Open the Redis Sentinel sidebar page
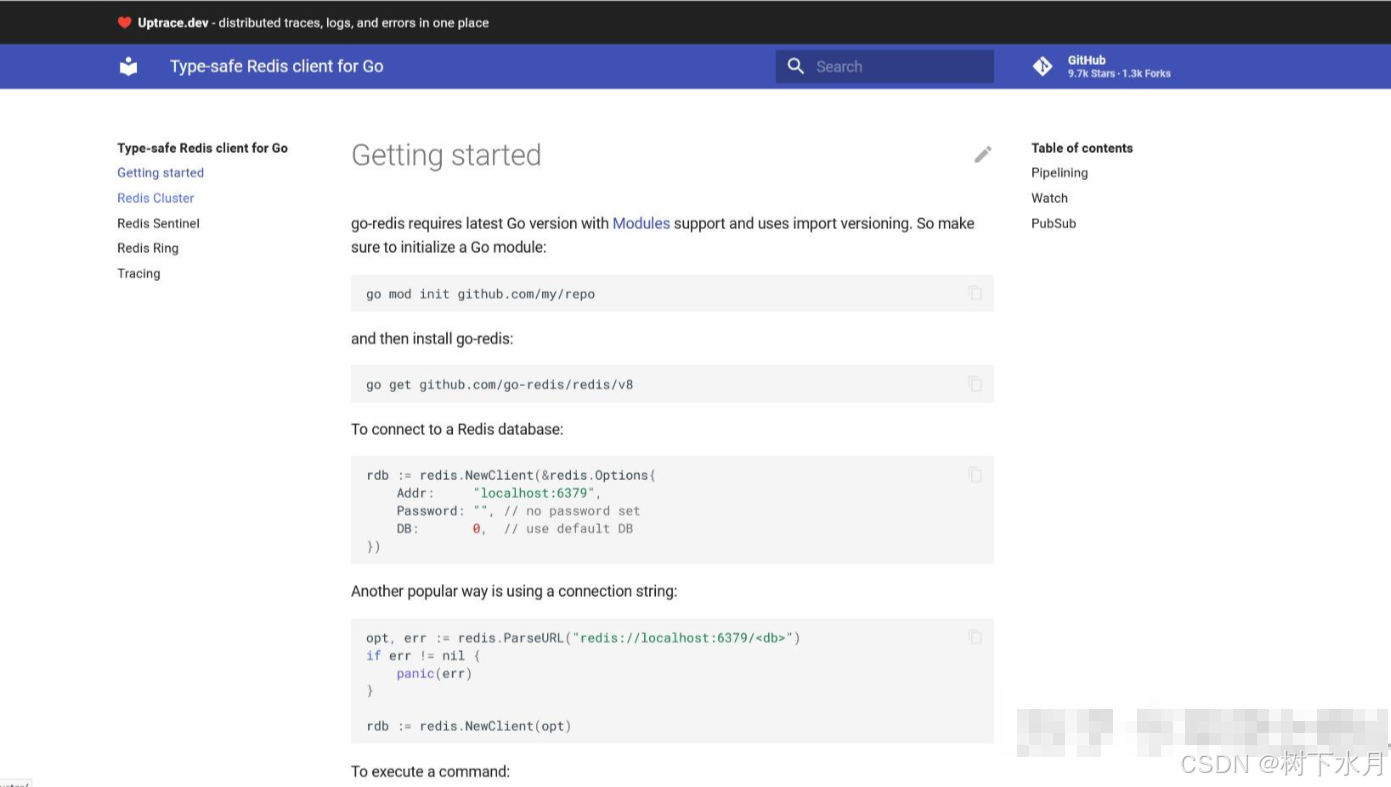The image size is (1391, 787). click(x=158, y=223)
